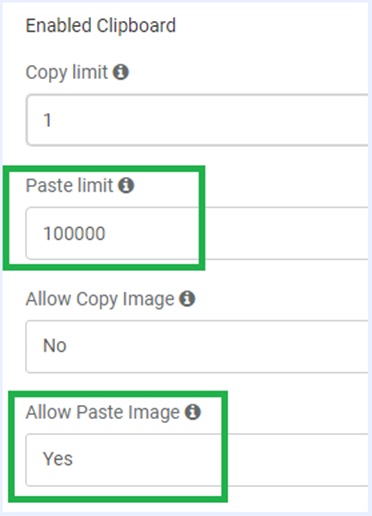The image size is (372, 516).
Task: Click the Allow Paste Image info icon
Action: (x=193, y=412)
